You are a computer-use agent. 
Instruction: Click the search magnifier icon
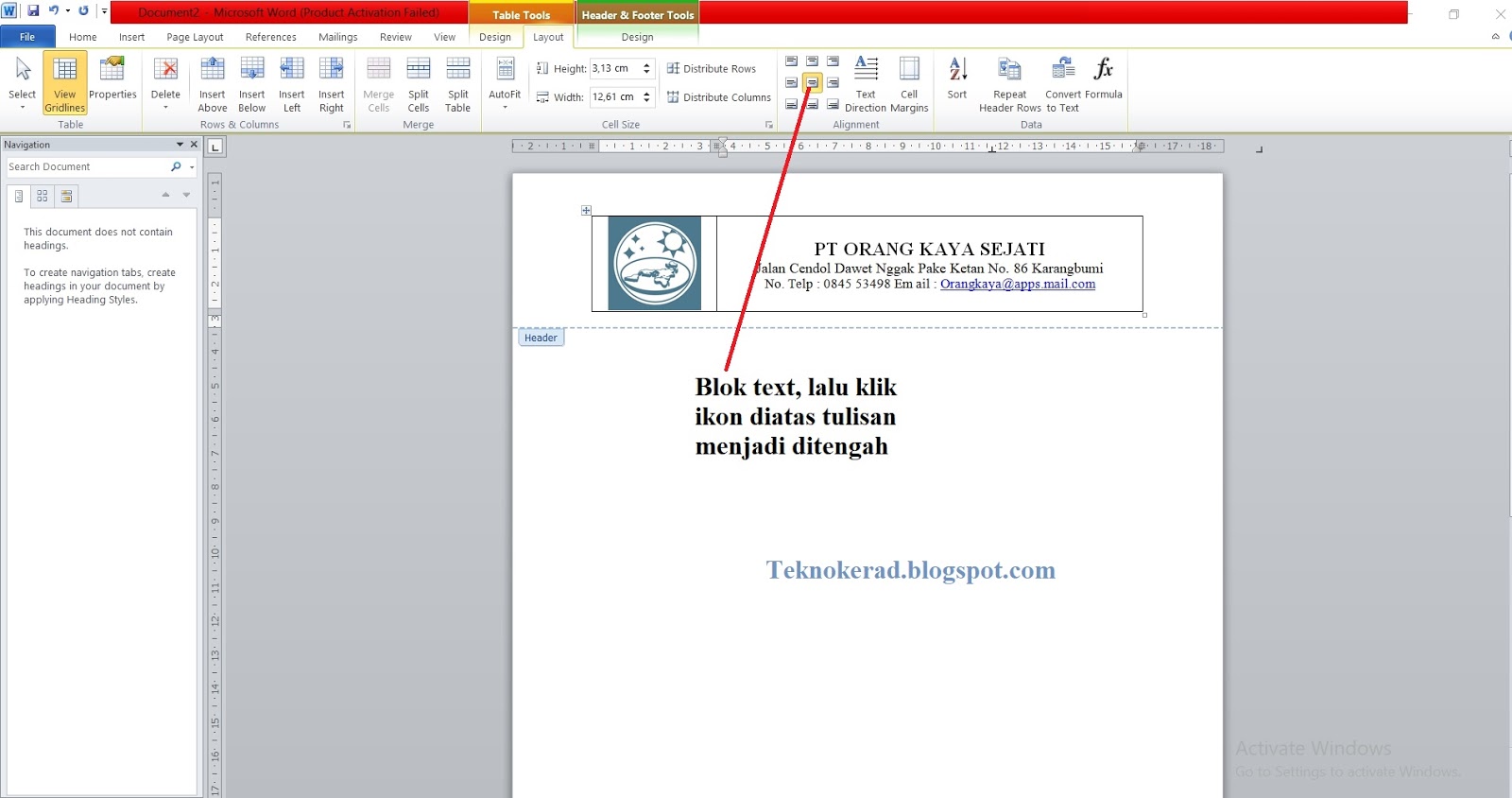click(176, 166)
